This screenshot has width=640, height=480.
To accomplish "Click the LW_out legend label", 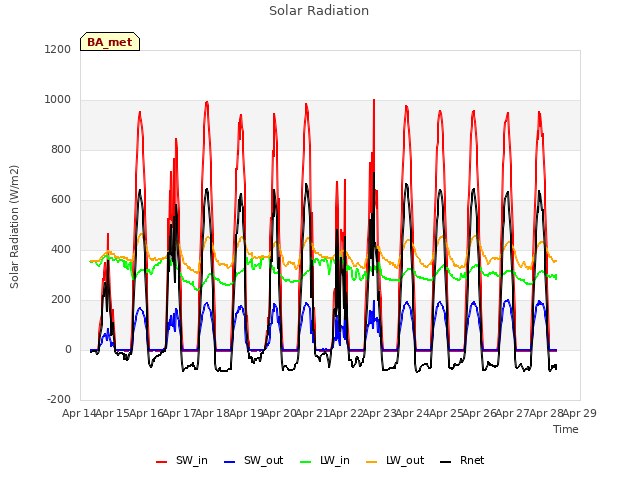I will click(x=405, y=460).
